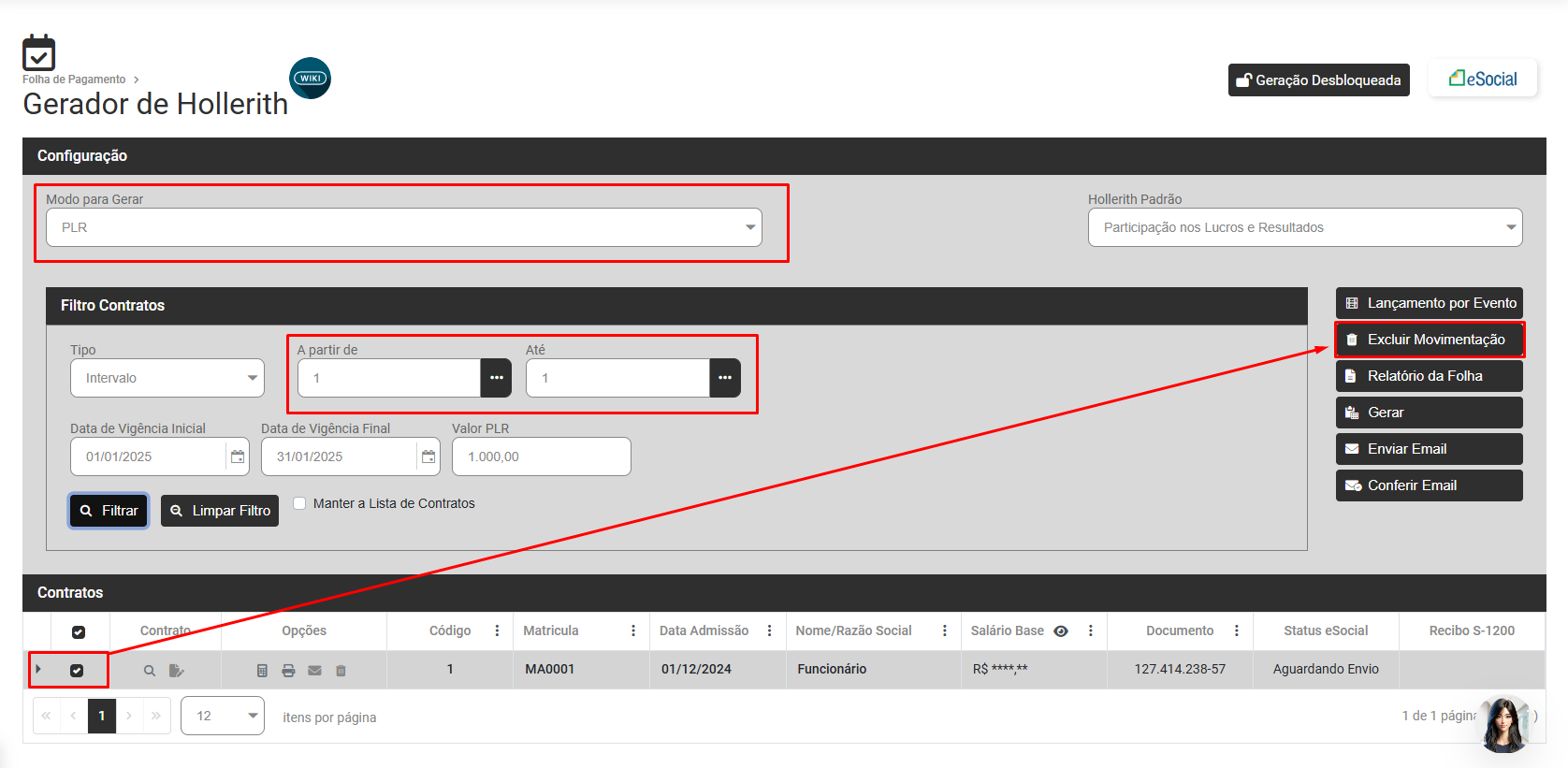Print the hollerith for contract MA0001
Viewport: 1568px width, 768px height.
pyautogui.click(x=288, y=671)
